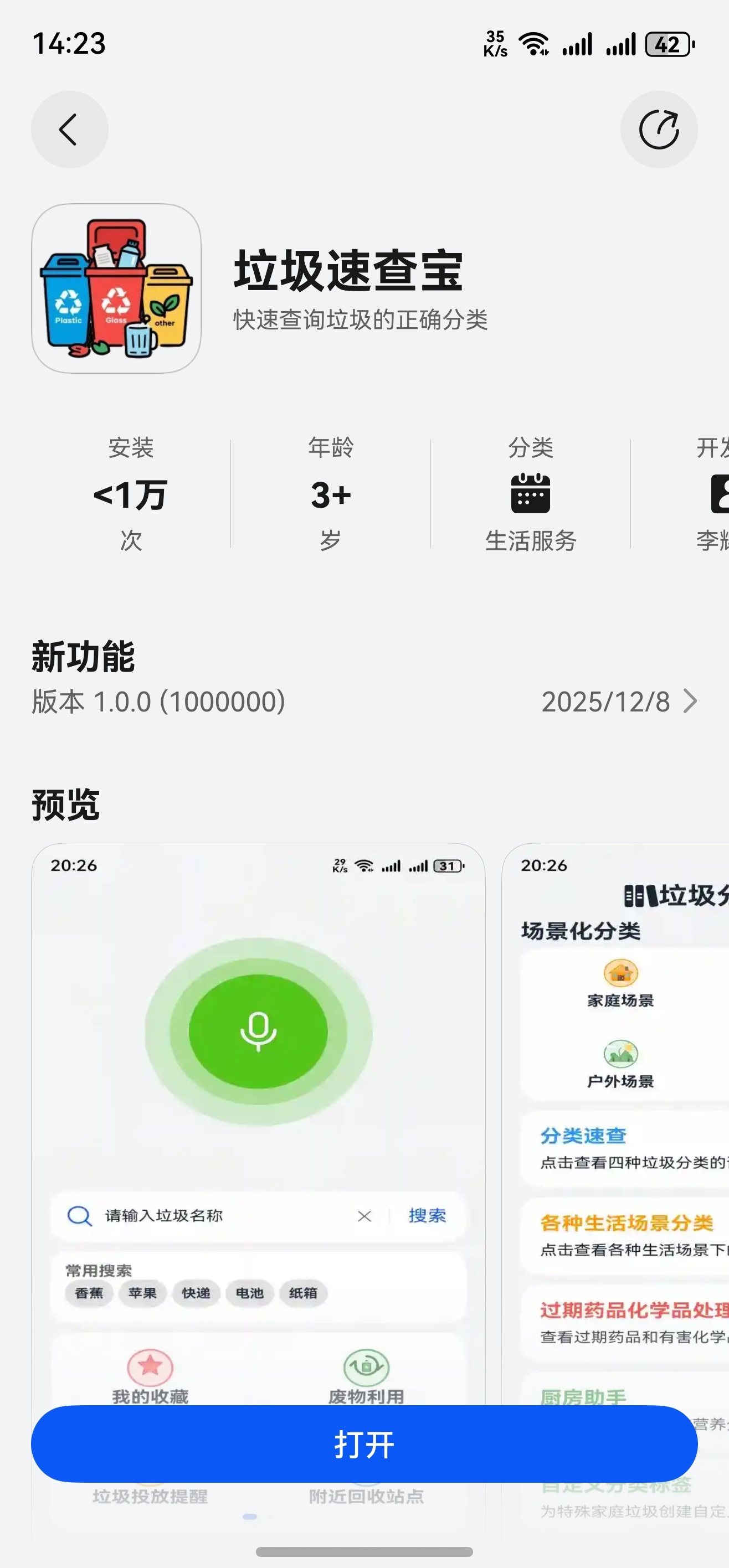Image resolution: width=729 pixels, height=1568 pixels.
Task: Tap the 各种生活场景分类 card
Action: tap(625, 1236)
